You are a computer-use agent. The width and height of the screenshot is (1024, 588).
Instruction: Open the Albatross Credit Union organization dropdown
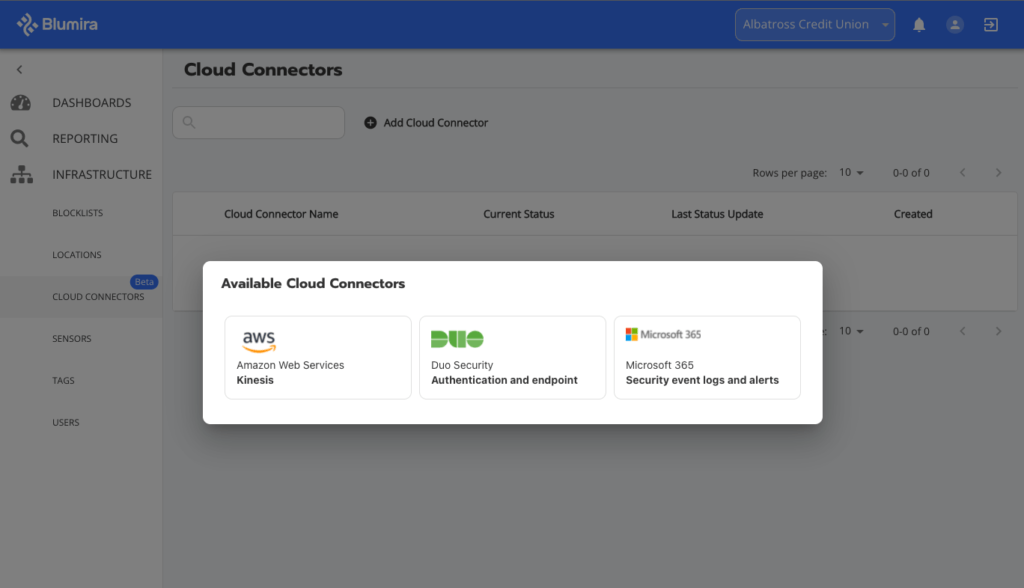814,24
